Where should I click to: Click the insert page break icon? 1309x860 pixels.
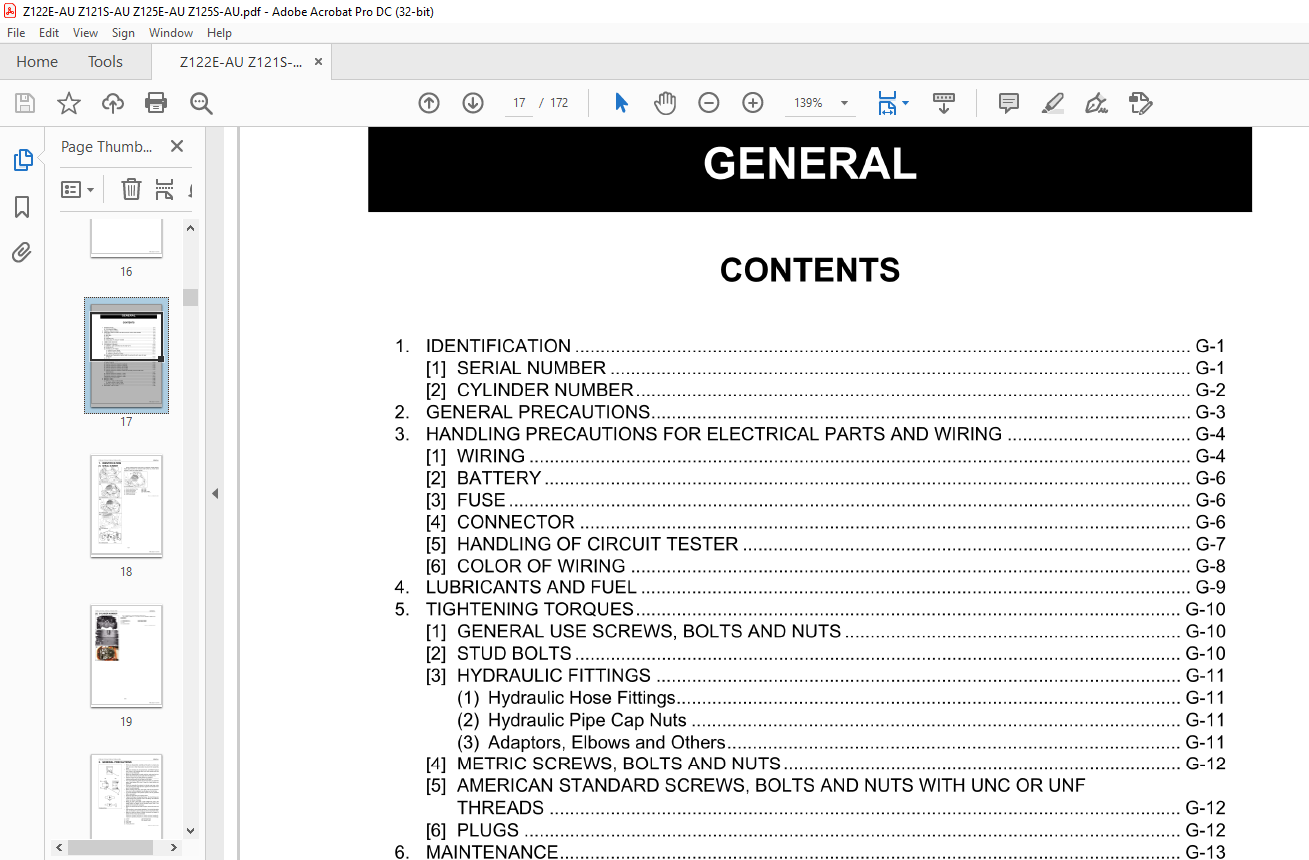(164, 189)
